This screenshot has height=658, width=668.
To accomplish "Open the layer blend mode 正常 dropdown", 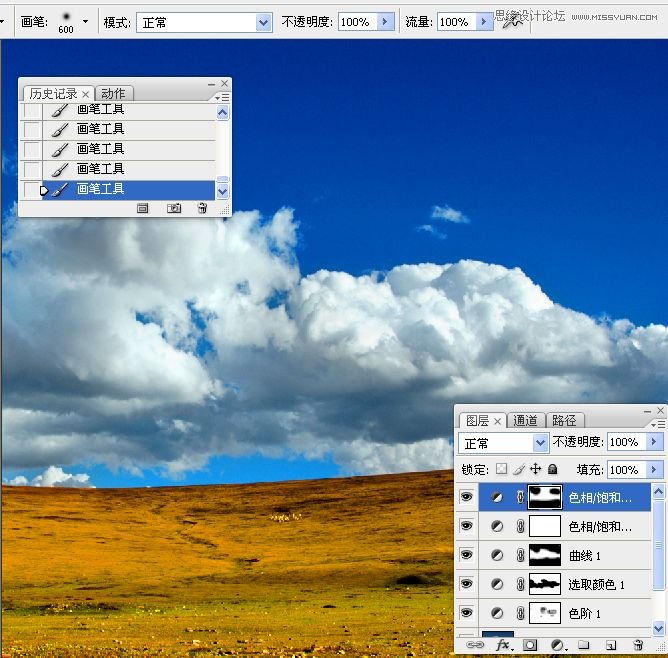I will point(503,444).
